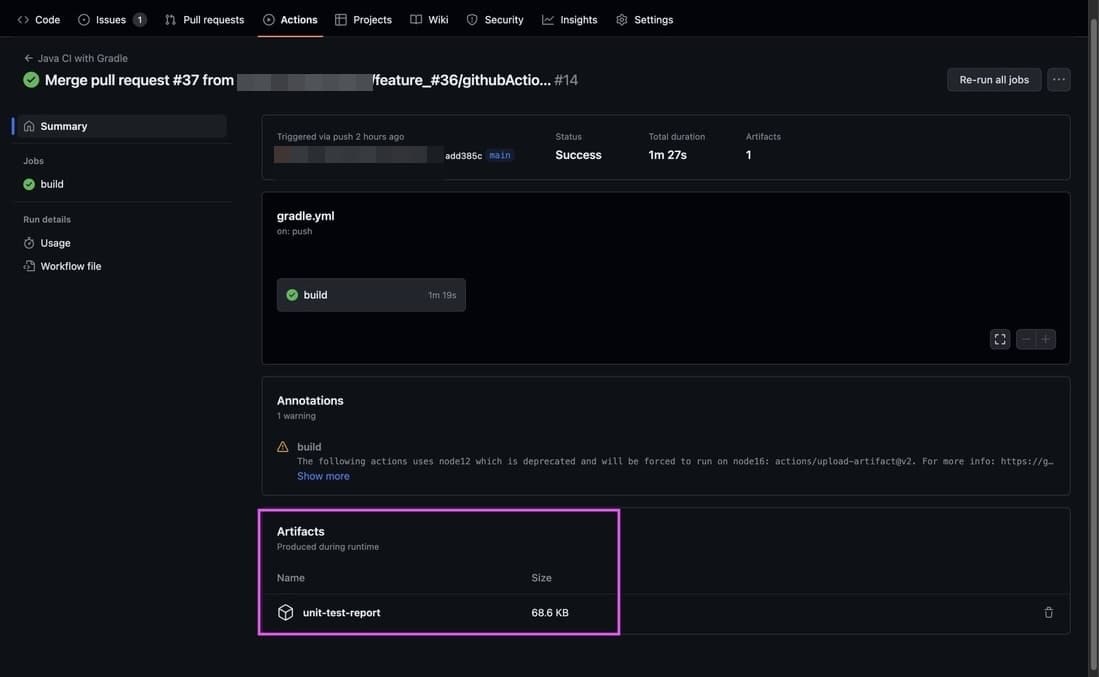The height and width of the screenshot is (677, 1099).
Task: Click the Insights graph icon
Action: tap(547, 20)
